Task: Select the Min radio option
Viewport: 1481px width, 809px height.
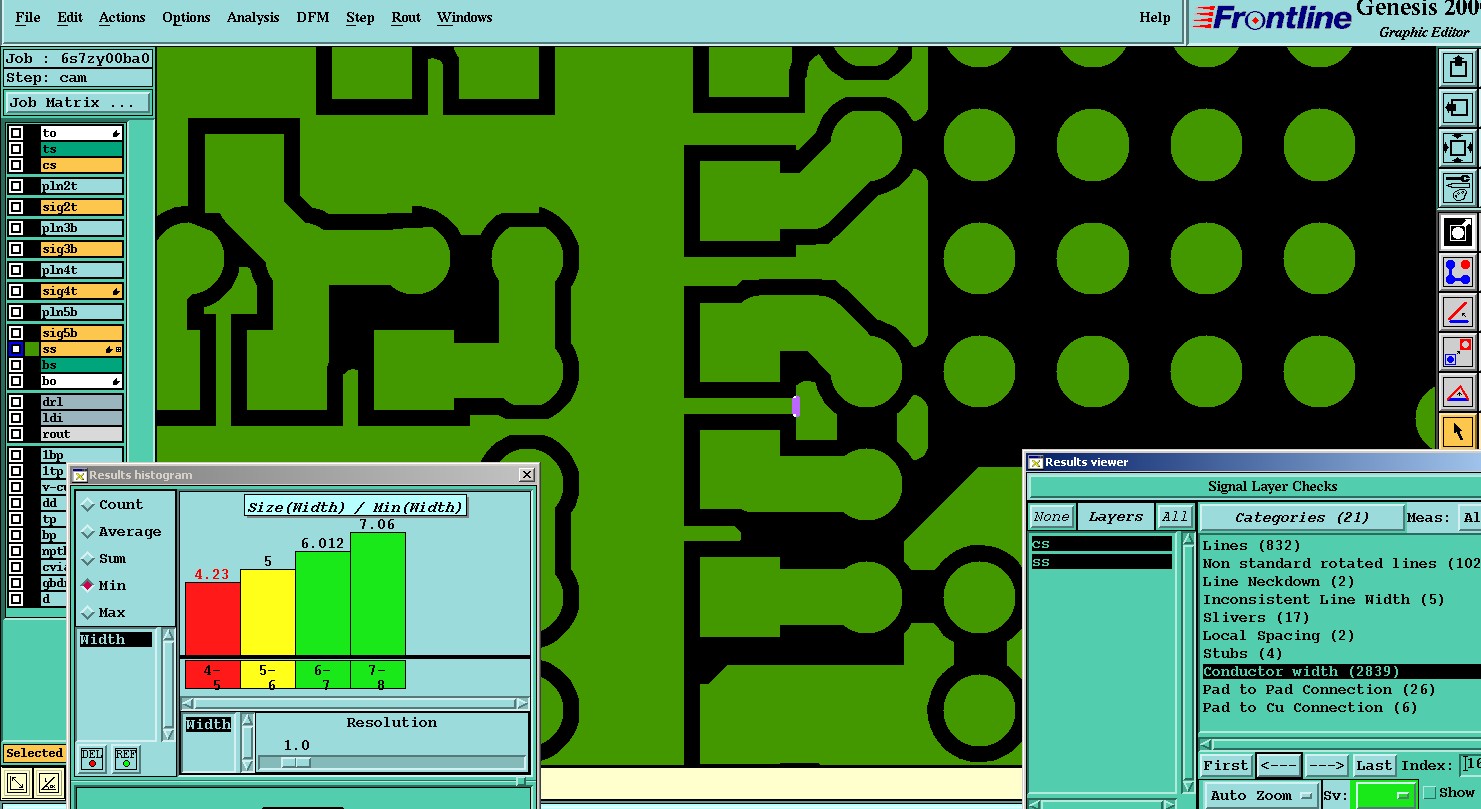Action: (88, 586)
